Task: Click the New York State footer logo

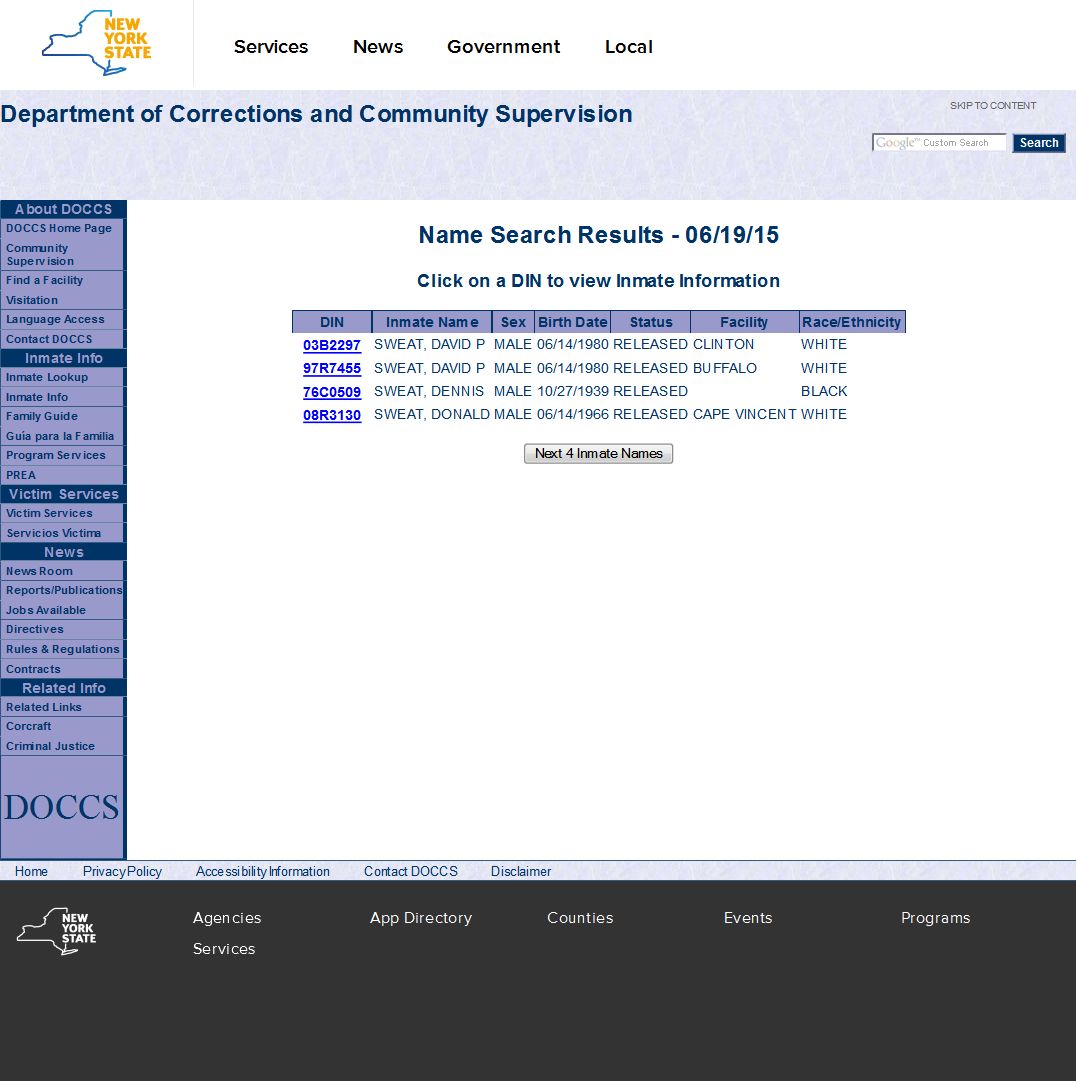Action: [x=57, y=931]
